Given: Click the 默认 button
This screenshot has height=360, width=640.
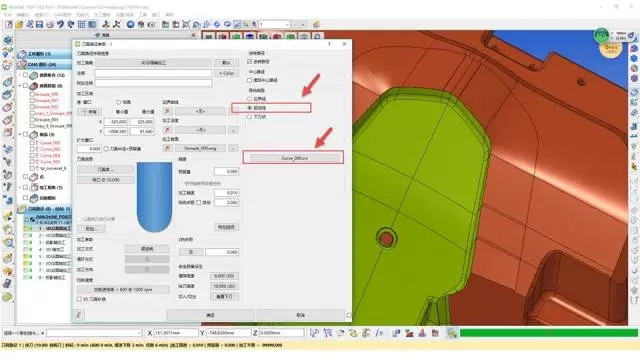Looking at the screenshot, I should (x=226, y=63).
